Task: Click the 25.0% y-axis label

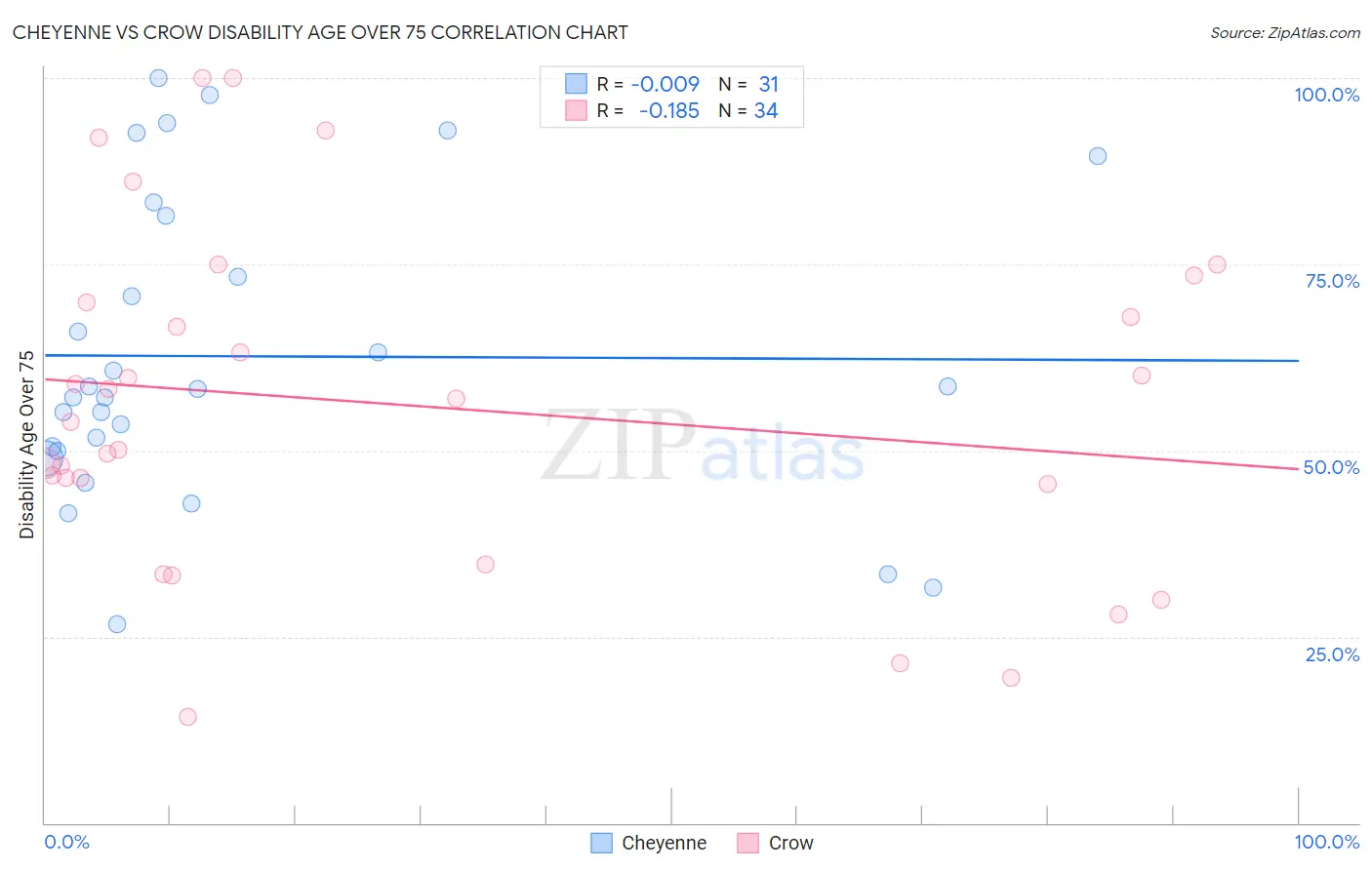Action: (x=1332, y=654)
